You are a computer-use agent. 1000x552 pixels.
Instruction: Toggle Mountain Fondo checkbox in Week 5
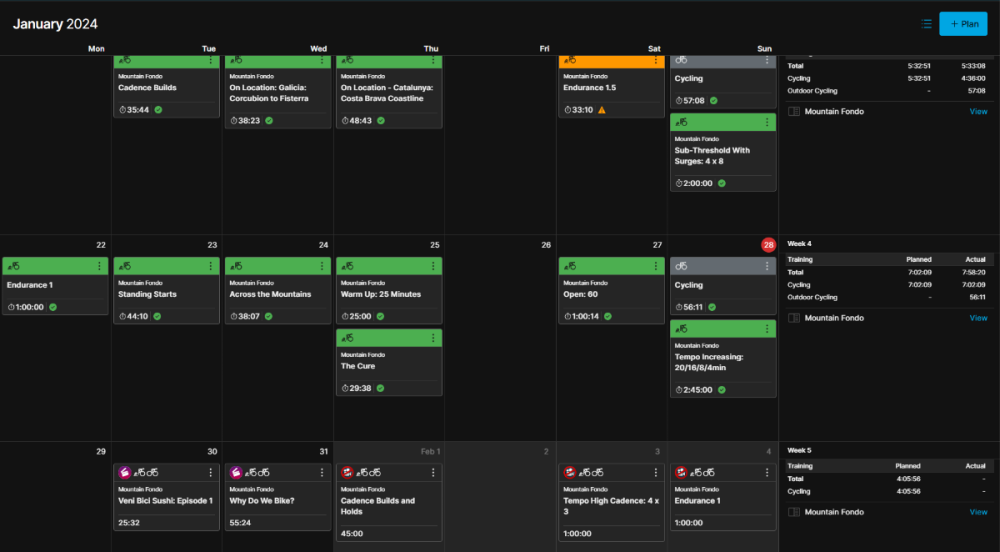pos(794,512)
